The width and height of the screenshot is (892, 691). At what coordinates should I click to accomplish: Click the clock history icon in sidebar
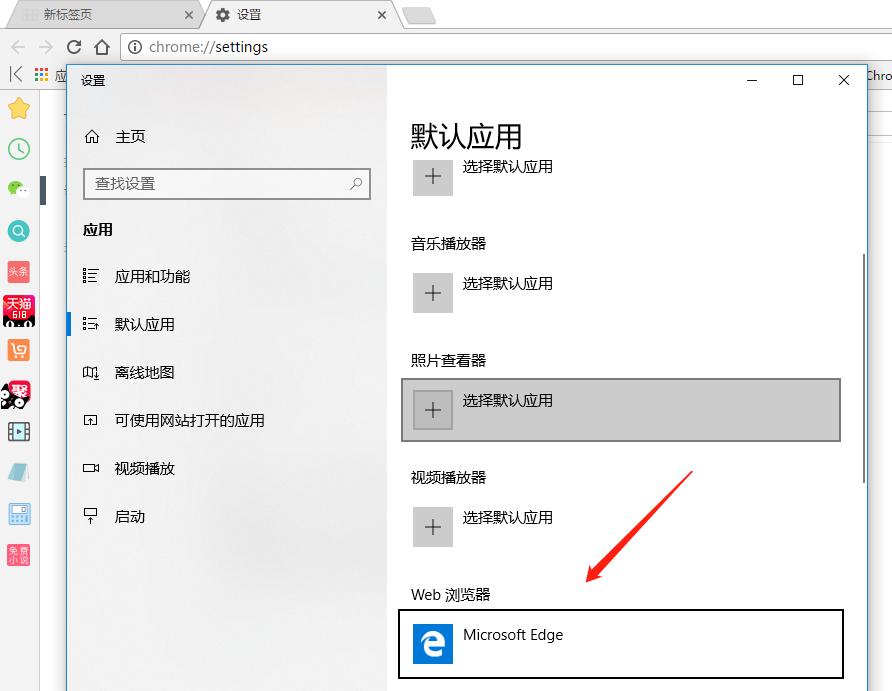coord(19,149)
